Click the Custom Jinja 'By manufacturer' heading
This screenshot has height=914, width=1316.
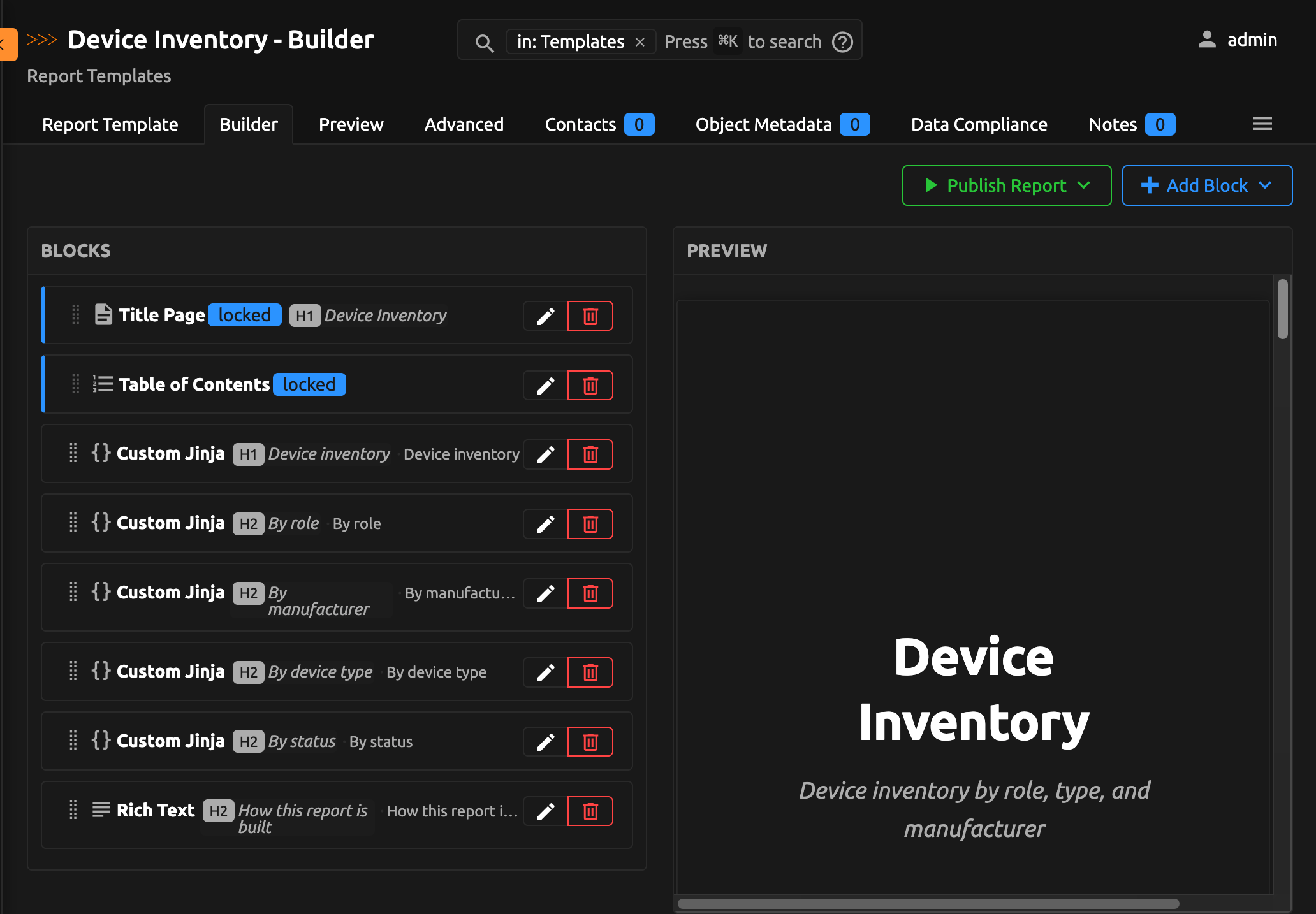pyautogui.click(x=318, y=600)
